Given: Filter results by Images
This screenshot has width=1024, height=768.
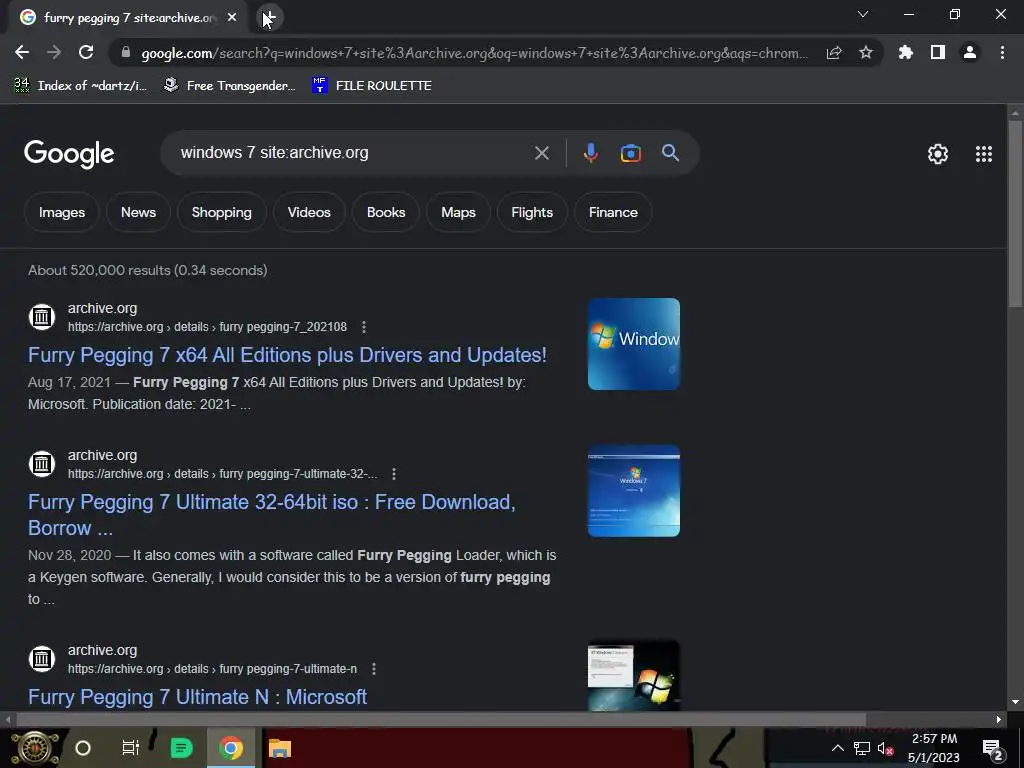Looking at the screenshot, I should 62,212.
